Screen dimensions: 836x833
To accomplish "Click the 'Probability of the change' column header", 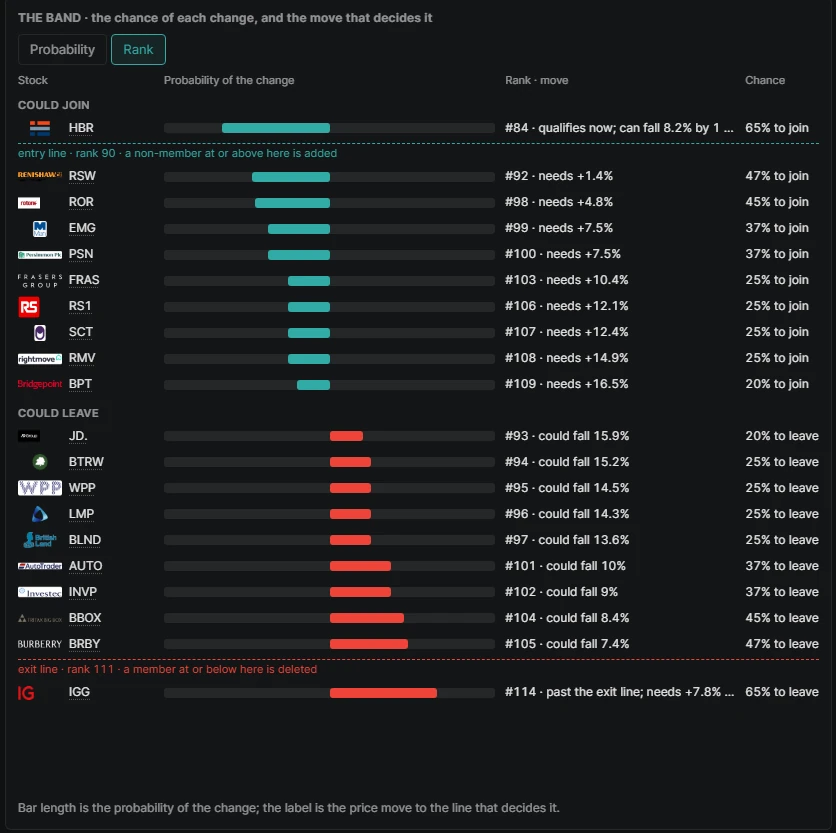I will click(229, 81).
